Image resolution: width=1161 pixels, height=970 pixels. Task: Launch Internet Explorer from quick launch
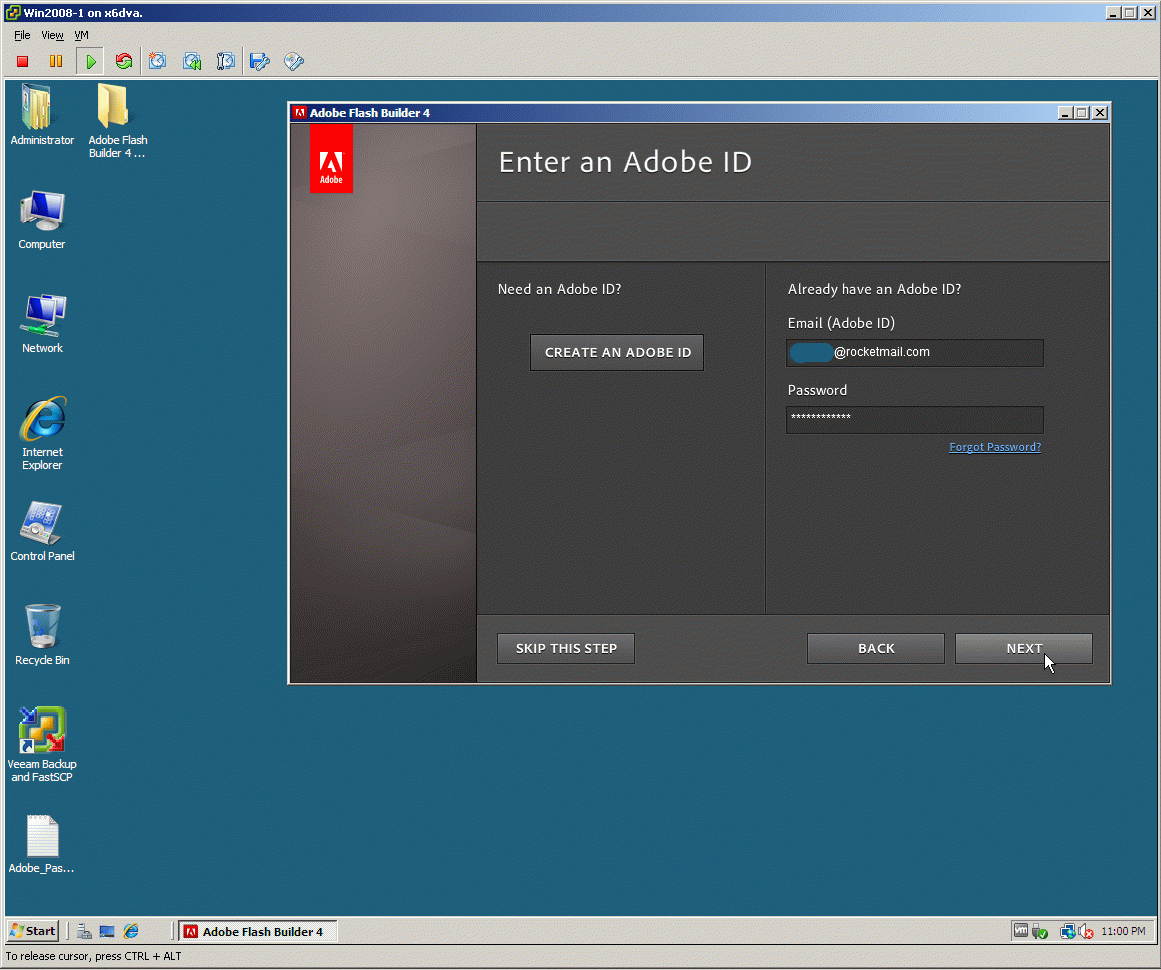pyautogui.click(x=131, y=931)
